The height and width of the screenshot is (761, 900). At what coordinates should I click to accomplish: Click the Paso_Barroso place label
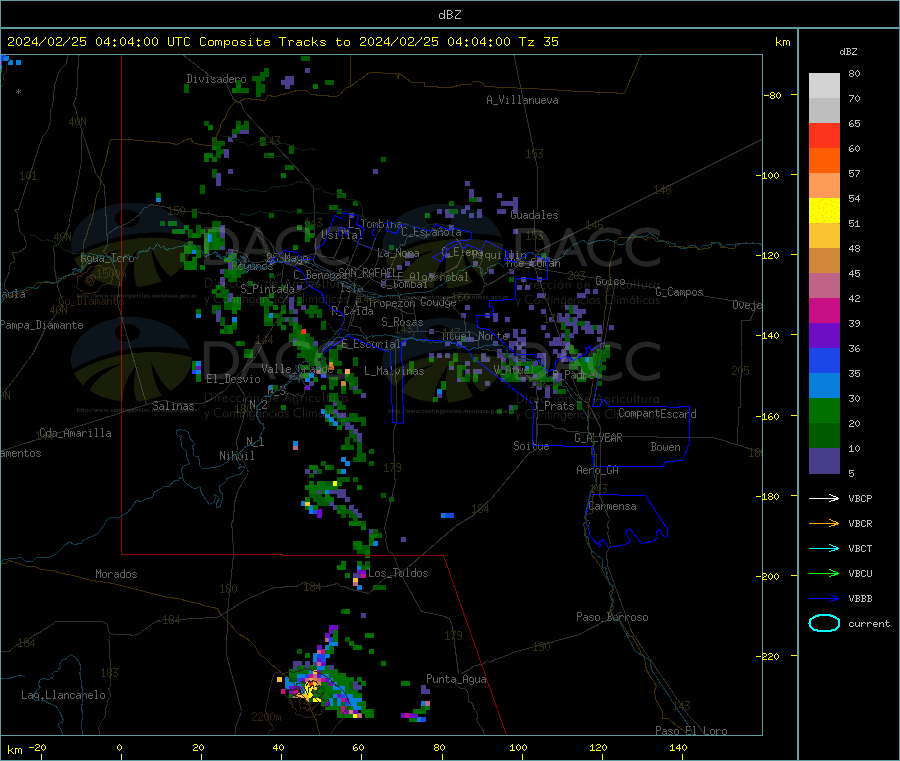pyautogui.click(x=612, y=617)
